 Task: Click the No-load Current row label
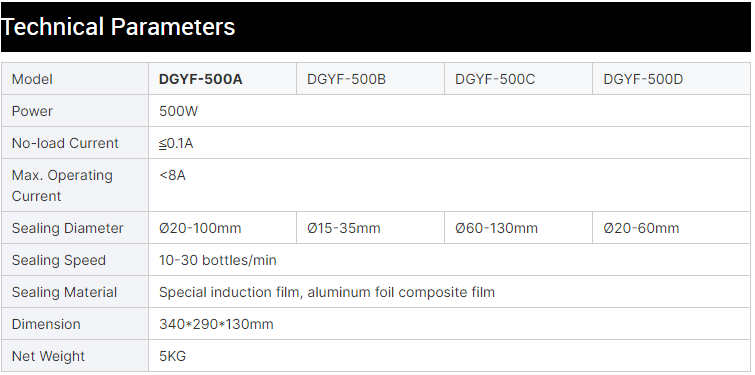coord(65,143)
